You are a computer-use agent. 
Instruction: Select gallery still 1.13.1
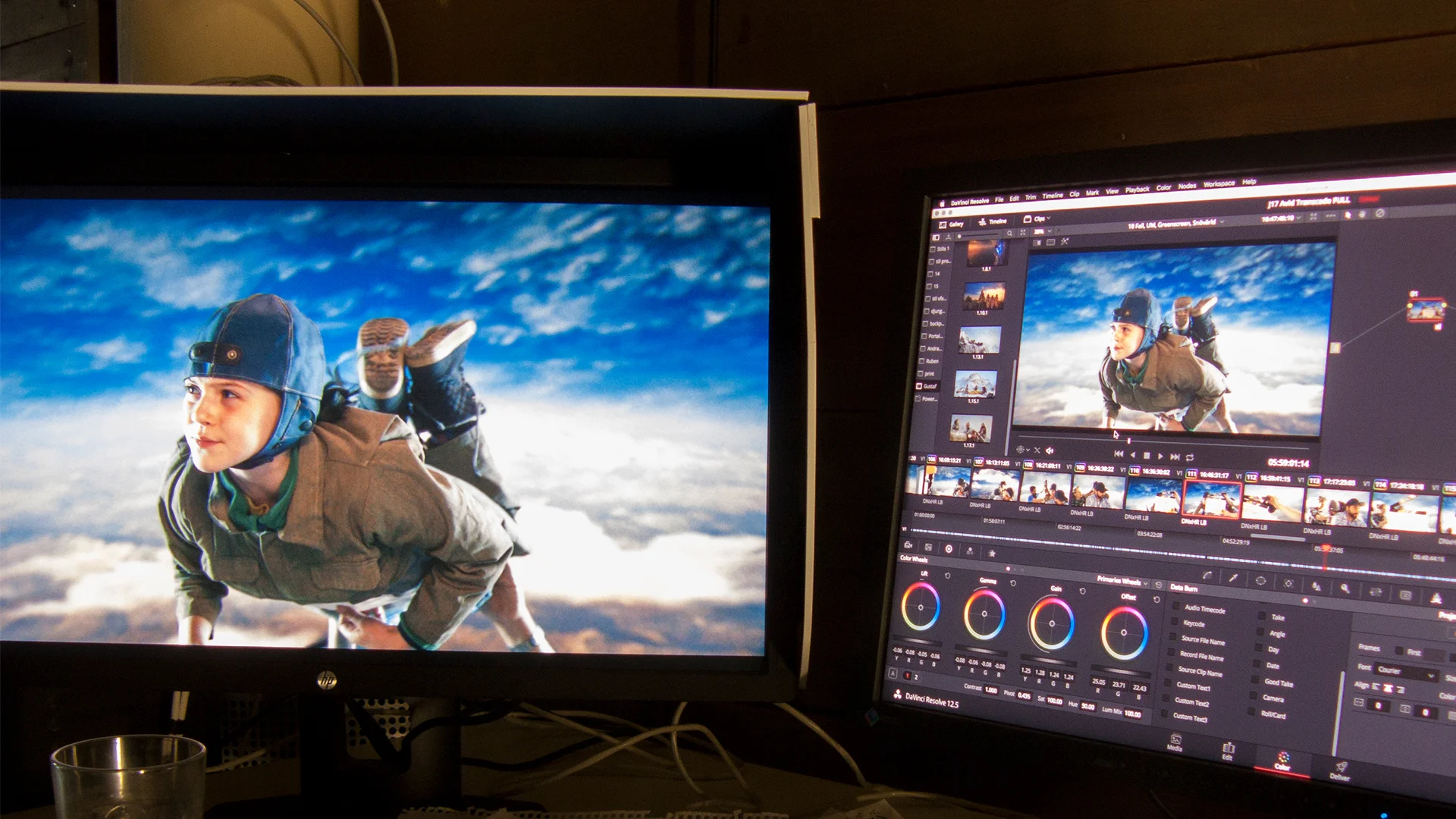tap(979, 340)
